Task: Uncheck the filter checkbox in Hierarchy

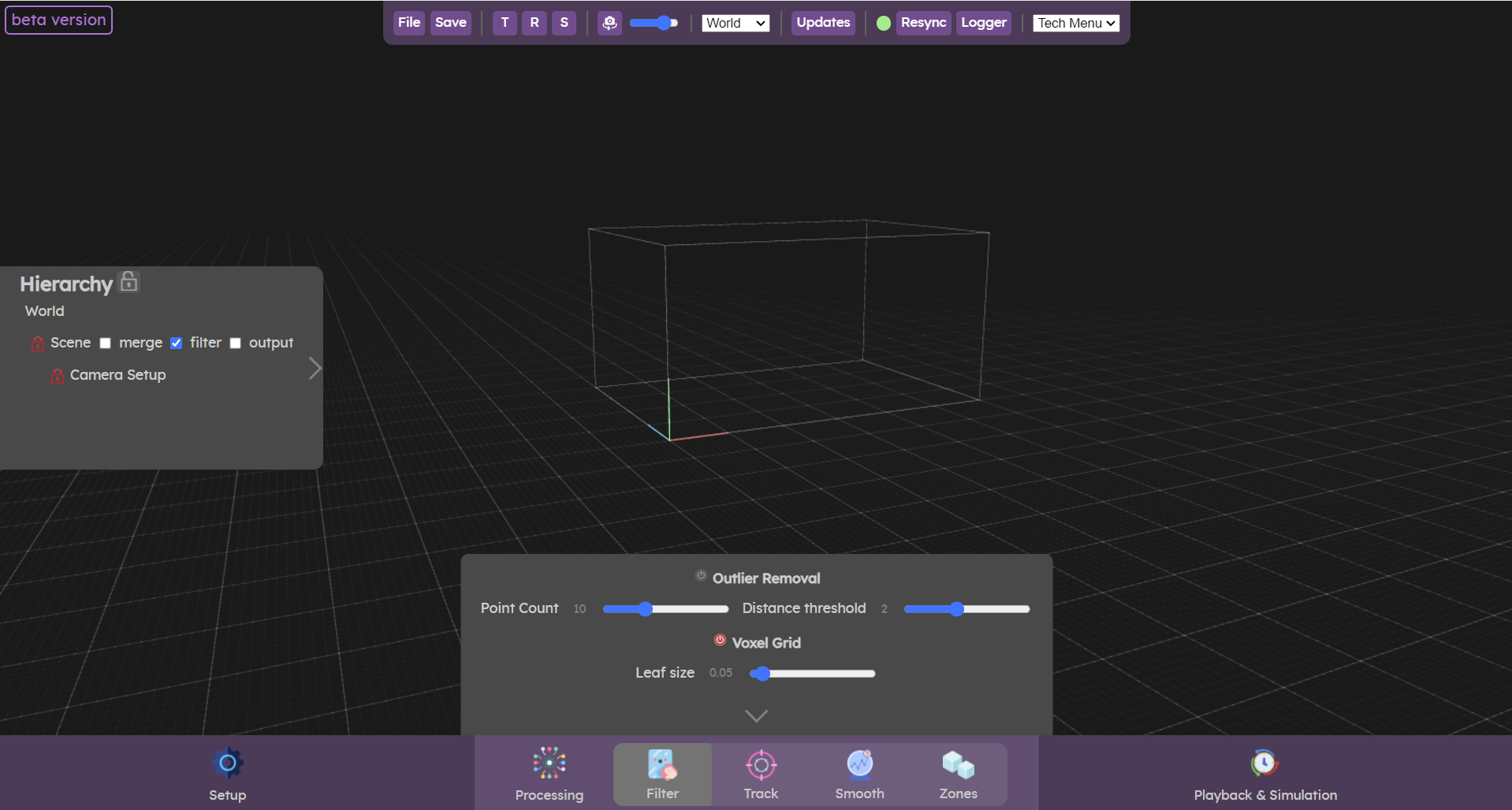Action: coord(176,343)
